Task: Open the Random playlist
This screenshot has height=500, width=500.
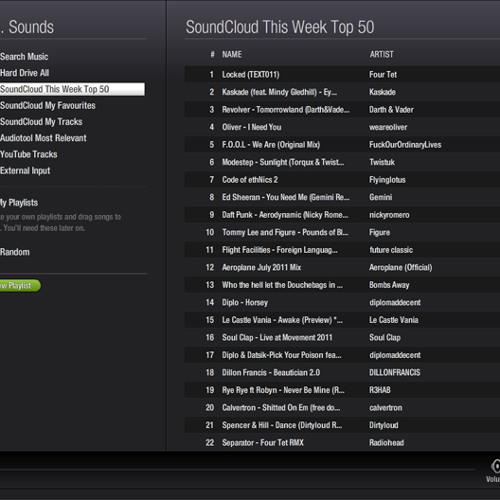Action: 15,252
